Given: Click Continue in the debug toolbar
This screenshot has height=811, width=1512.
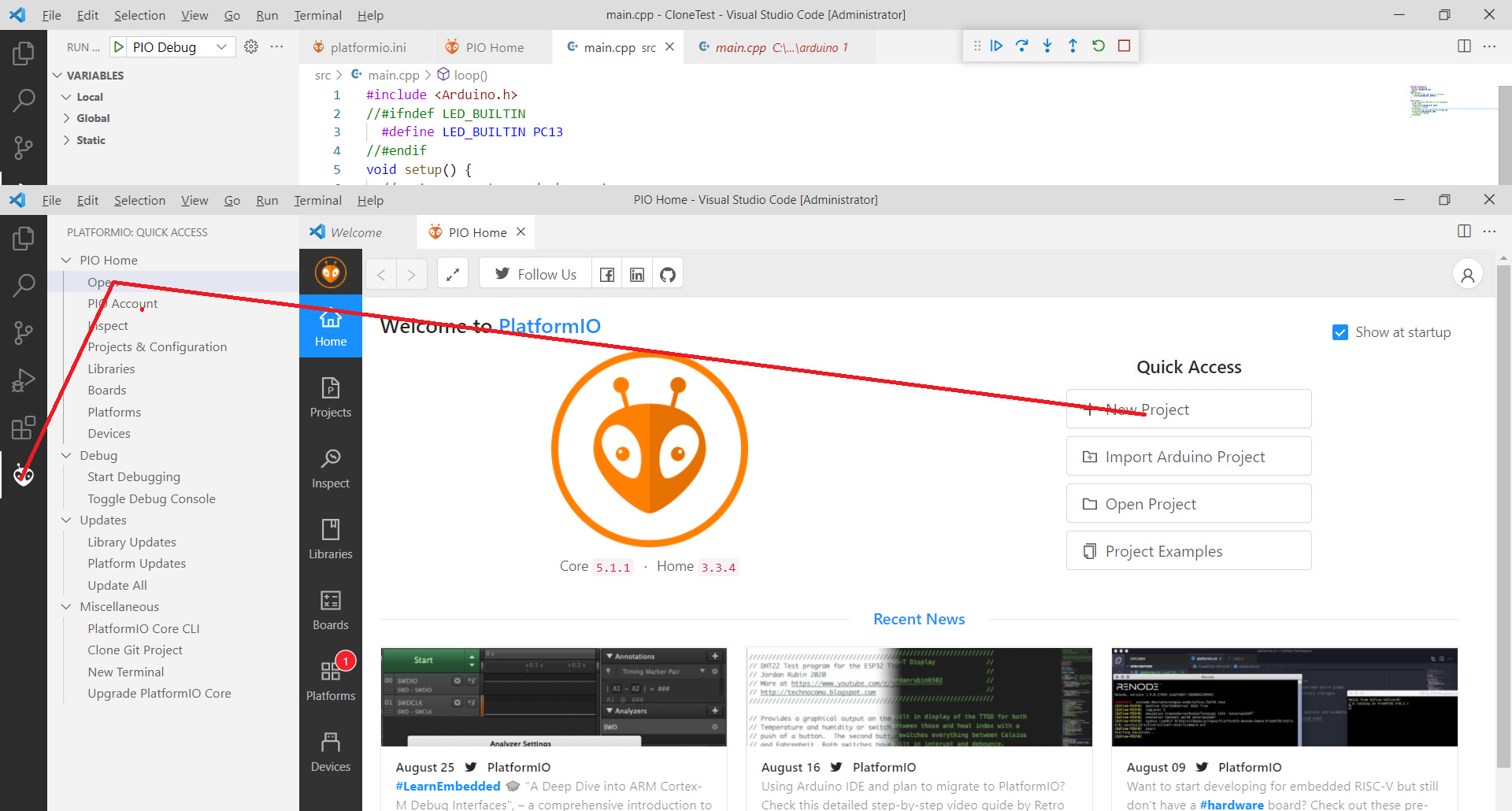Looking at the screenshot, I should click(996, 46).
